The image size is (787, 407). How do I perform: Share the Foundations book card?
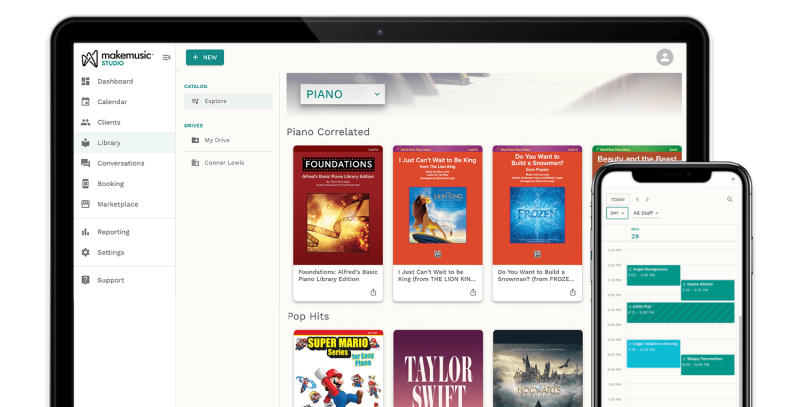coord(373,293)
